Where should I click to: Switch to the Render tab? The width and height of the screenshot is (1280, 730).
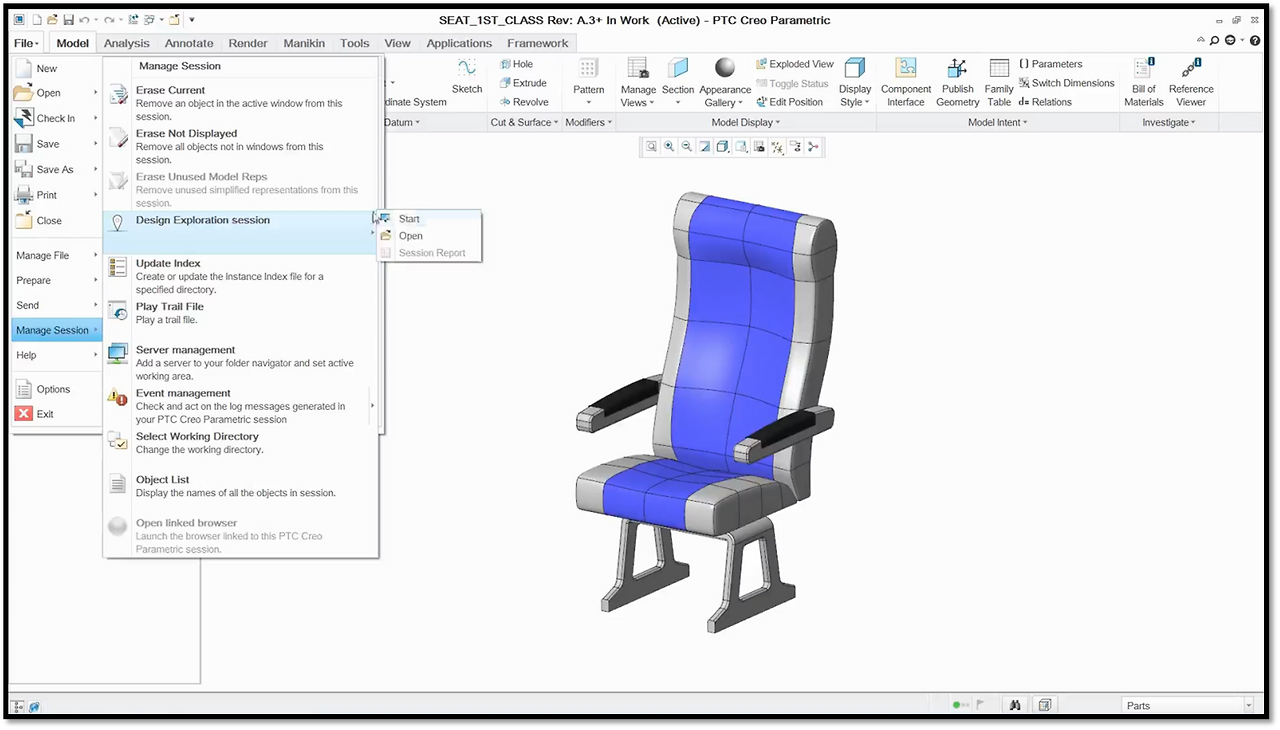point(248,43)
